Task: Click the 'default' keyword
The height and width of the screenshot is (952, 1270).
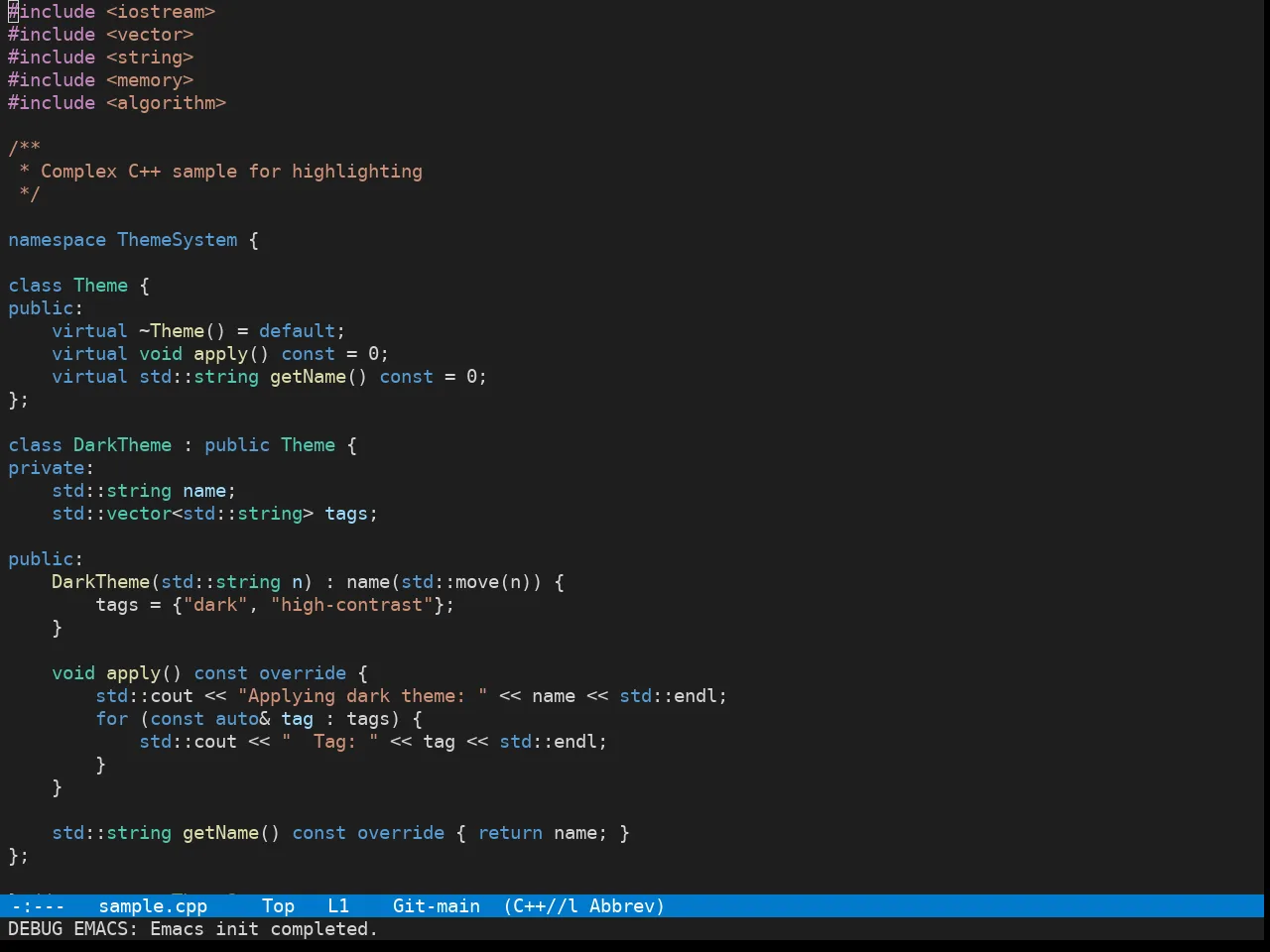Action: (x=298, y=331)
